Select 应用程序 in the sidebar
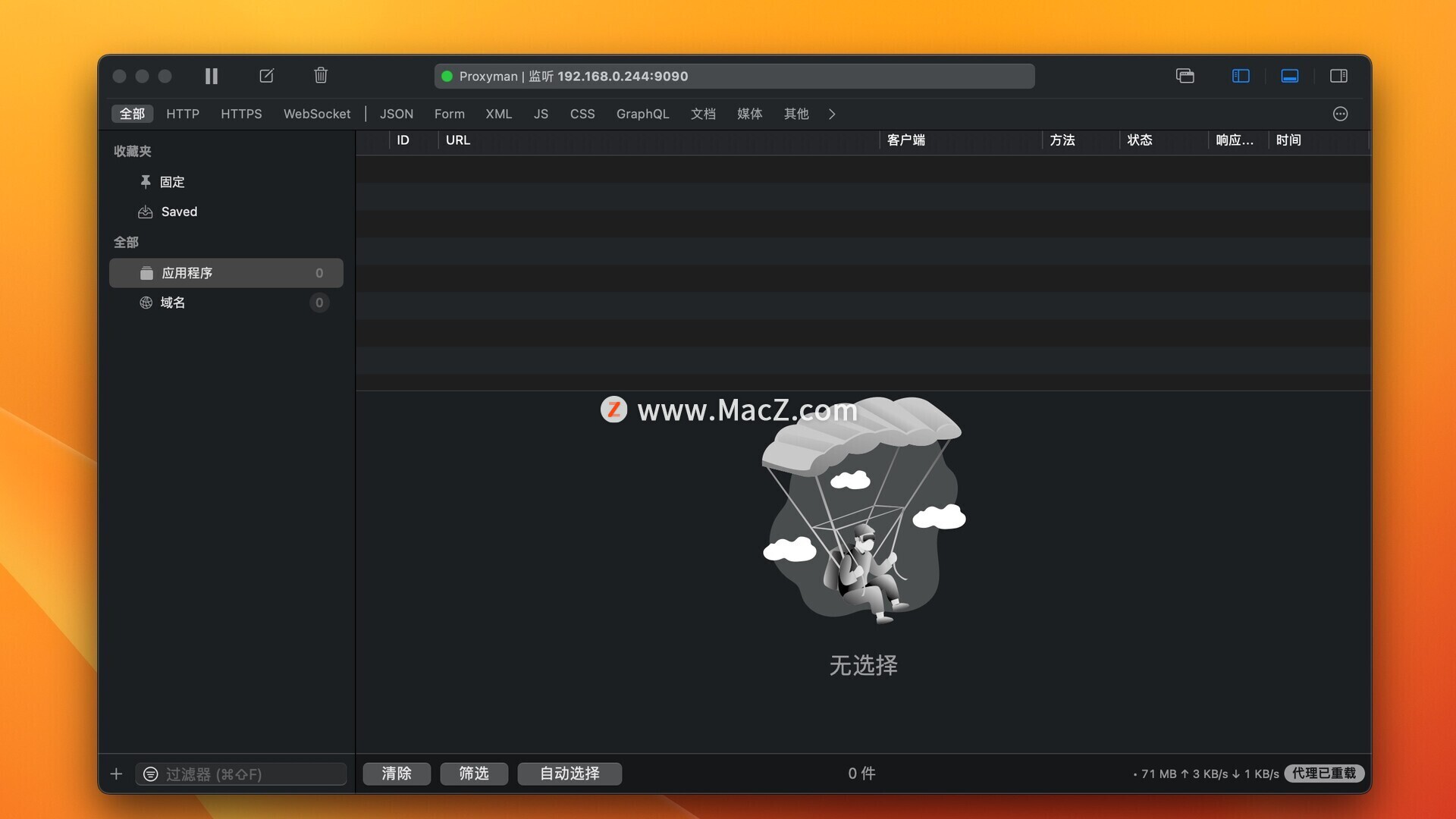1456x819 pixels. click(226, 273)
